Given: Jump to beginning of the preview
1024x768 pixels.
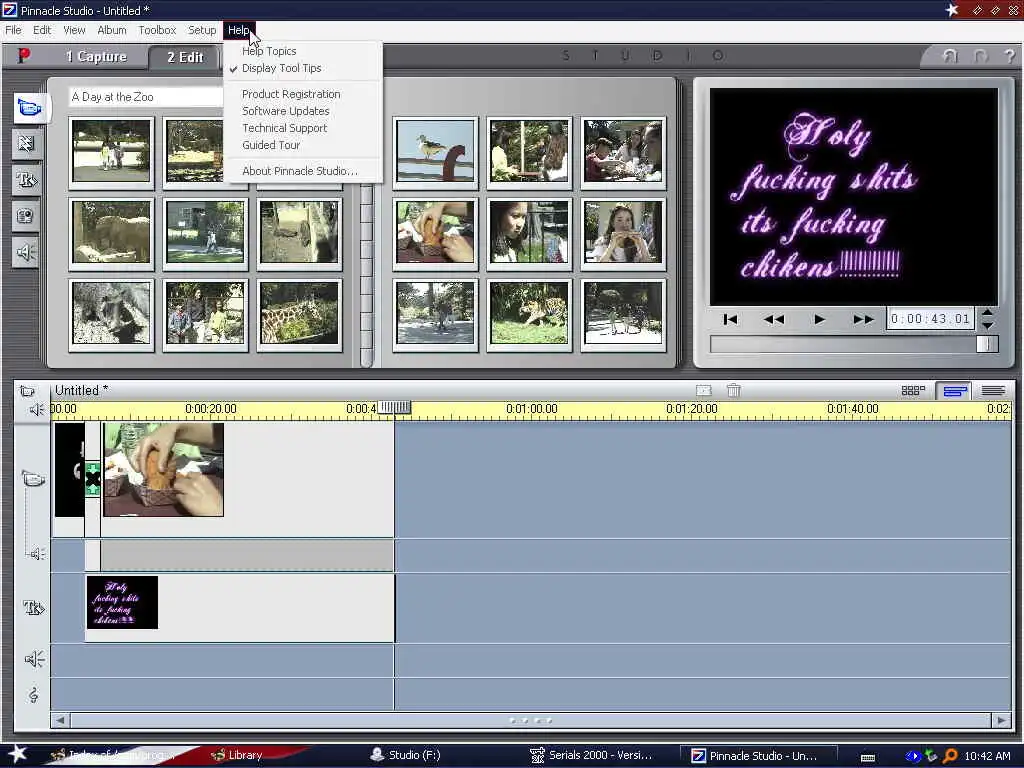Looking at the screenshot, I should point(730,319).
